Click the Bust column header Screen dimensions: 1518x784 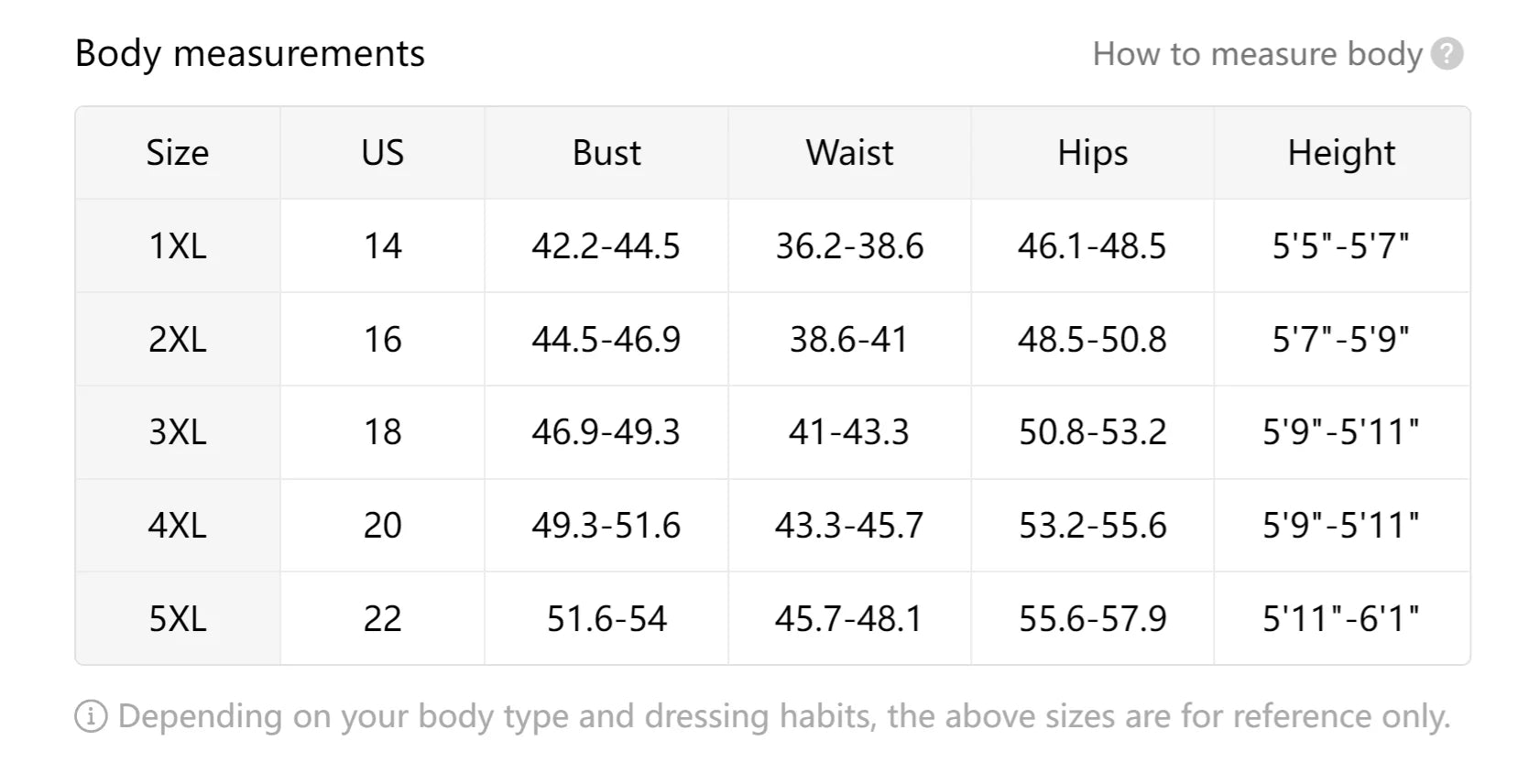point(606,153)
